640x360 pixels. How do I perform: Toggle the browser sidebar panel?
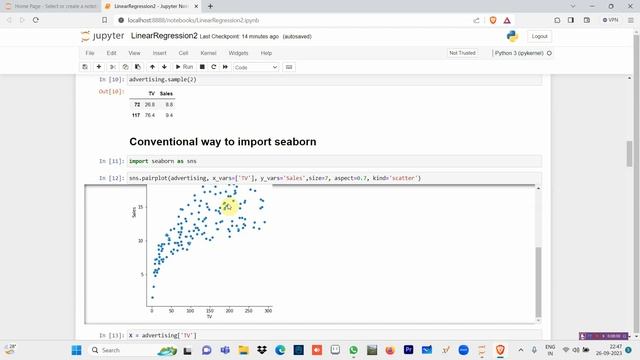[x=571, y=20]
